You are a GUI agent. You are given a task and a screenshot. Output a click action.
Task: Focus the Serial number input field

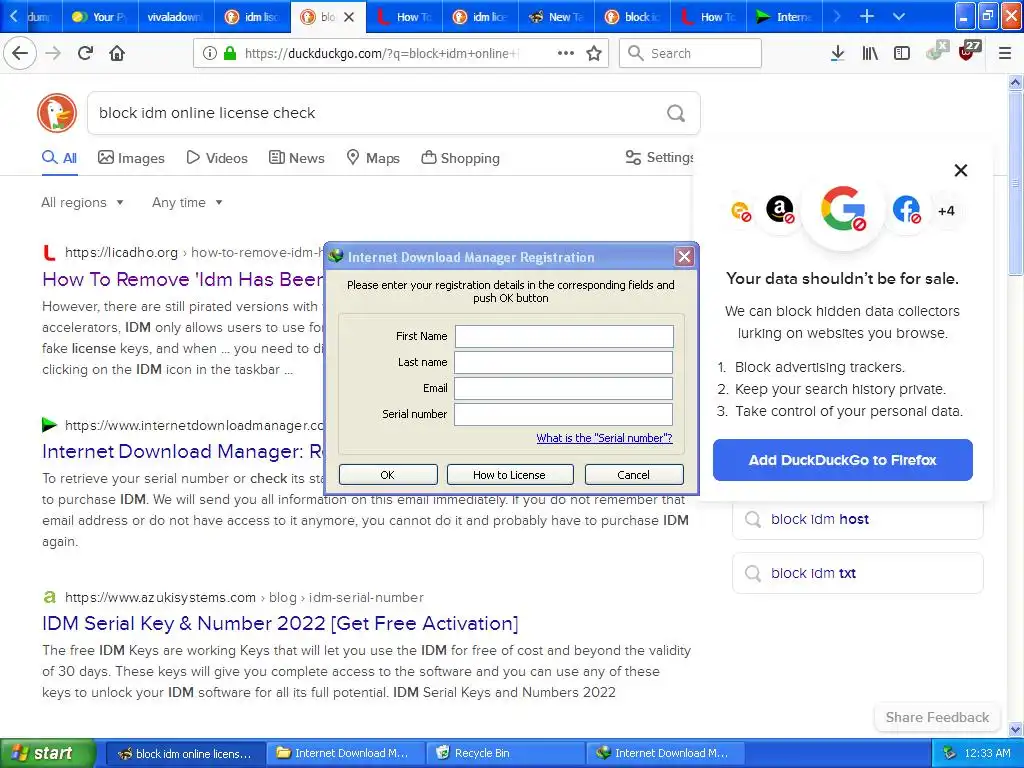coord(564,414)
